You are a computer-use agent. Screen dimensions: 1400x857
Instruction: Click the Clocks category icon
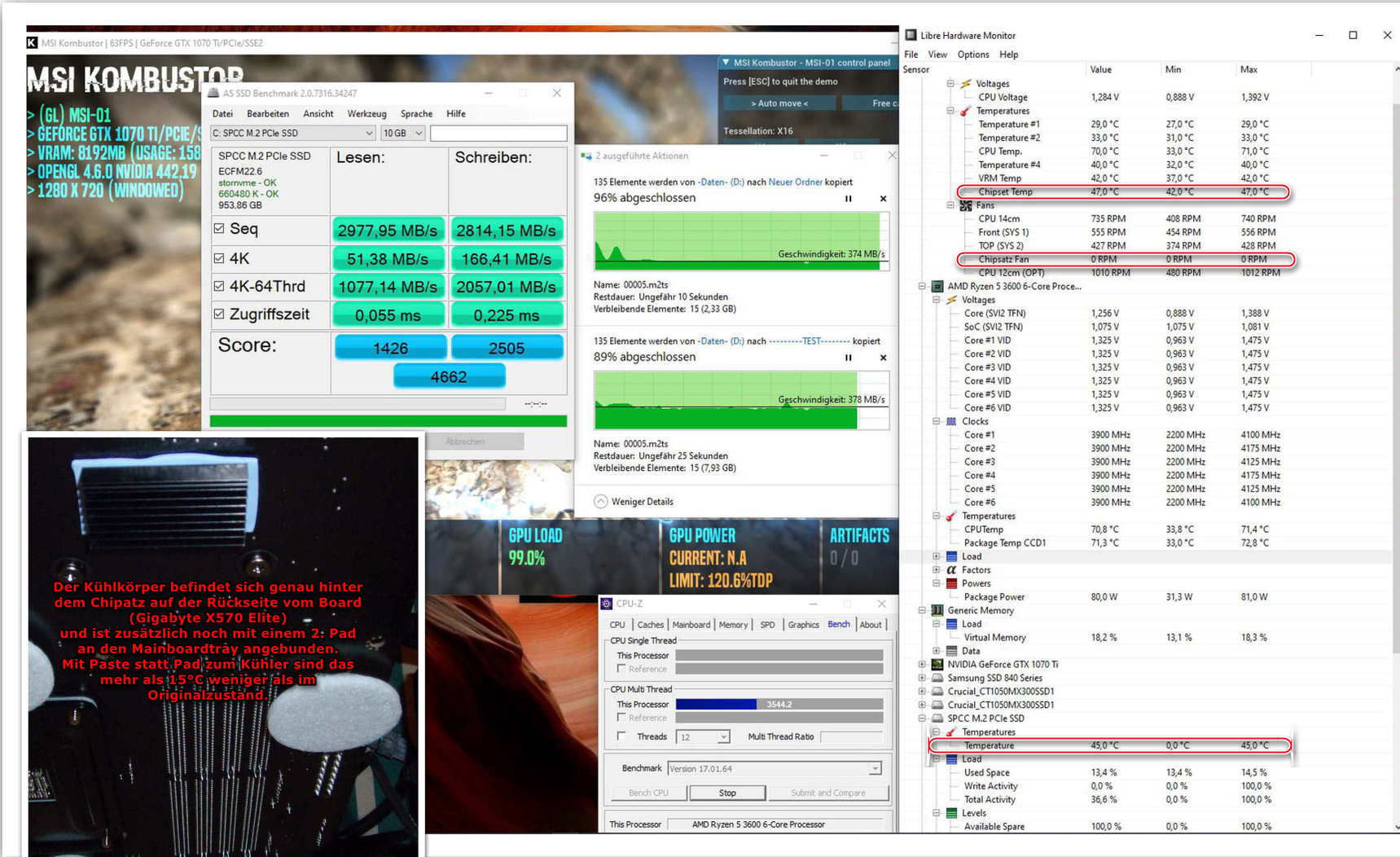[x=951, y=421]
